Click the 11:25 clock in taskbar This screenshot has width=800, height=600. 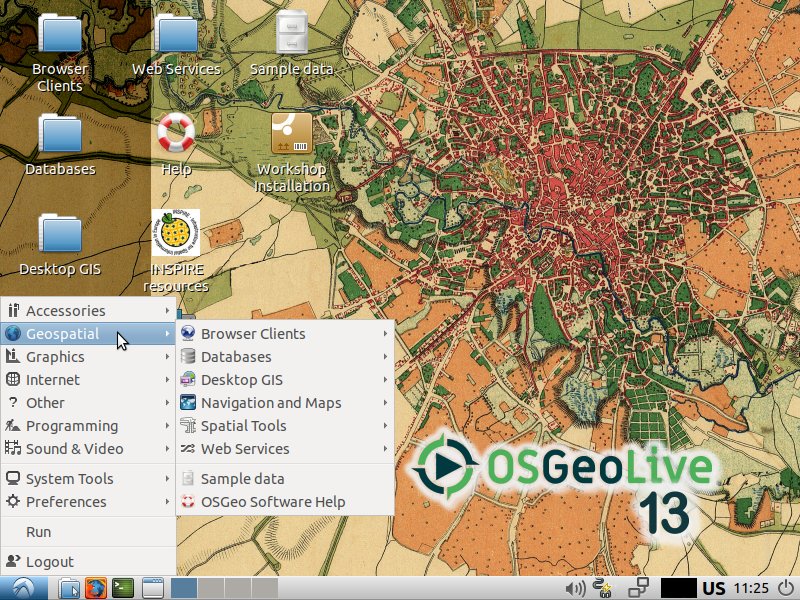click(x=751, y=588)
